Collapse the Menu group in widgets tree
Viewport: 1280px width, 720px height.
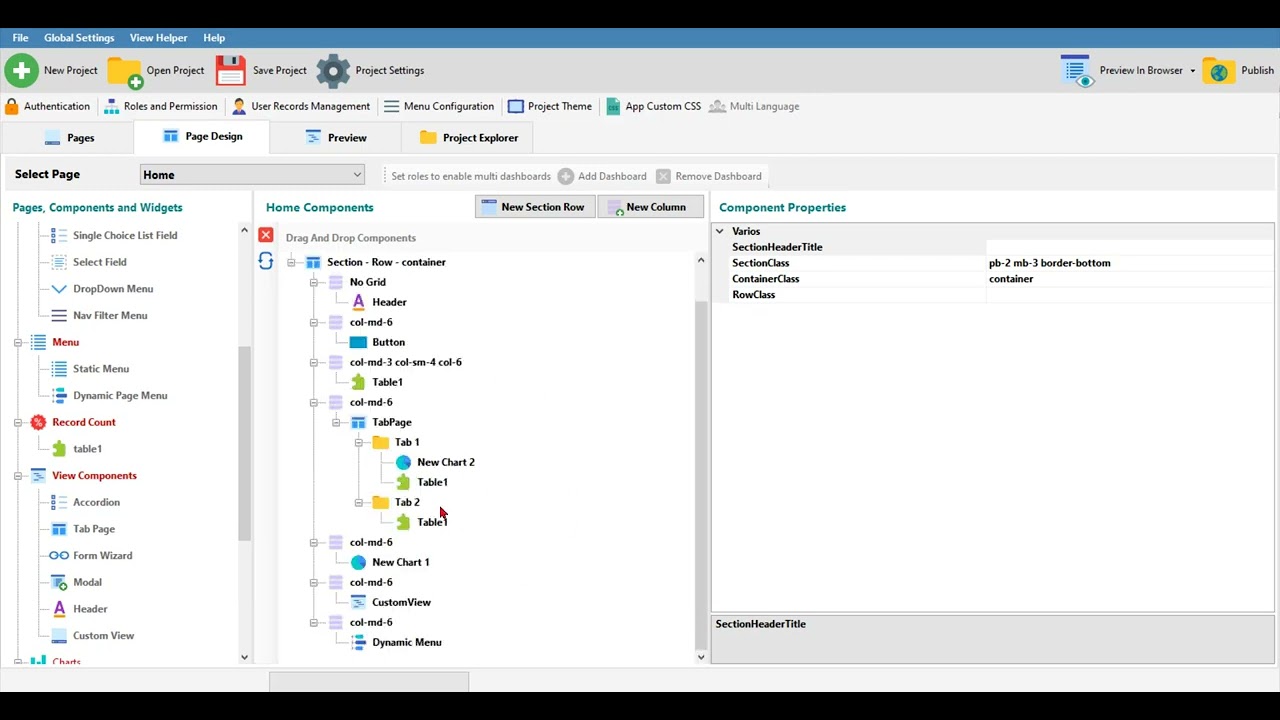click(17, 342)
